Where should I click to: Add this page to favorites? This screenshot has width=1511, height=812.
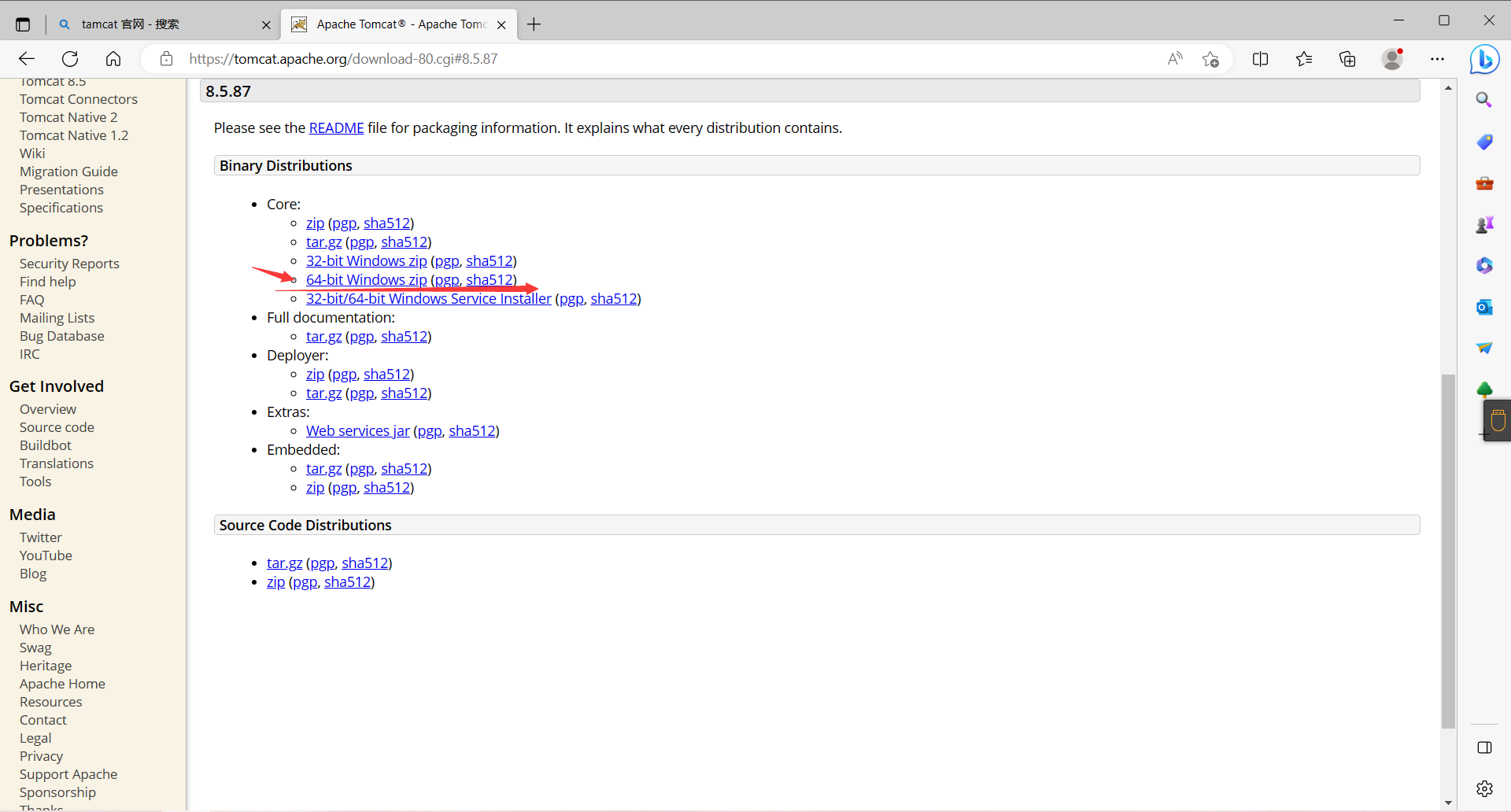coord(1210,59)
